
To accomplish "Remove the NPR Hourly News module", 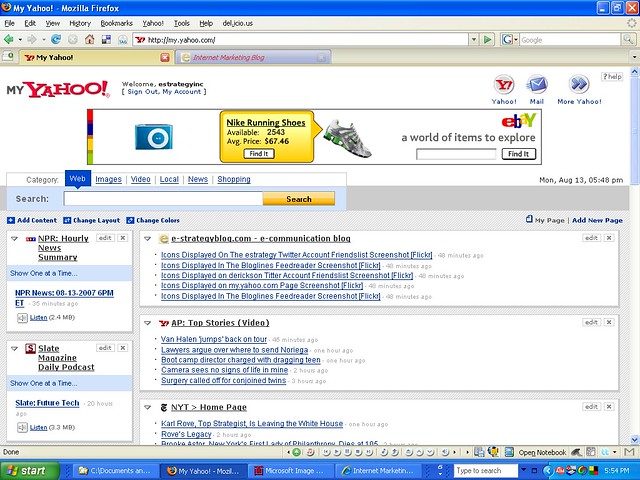I will tap(122, 238).
